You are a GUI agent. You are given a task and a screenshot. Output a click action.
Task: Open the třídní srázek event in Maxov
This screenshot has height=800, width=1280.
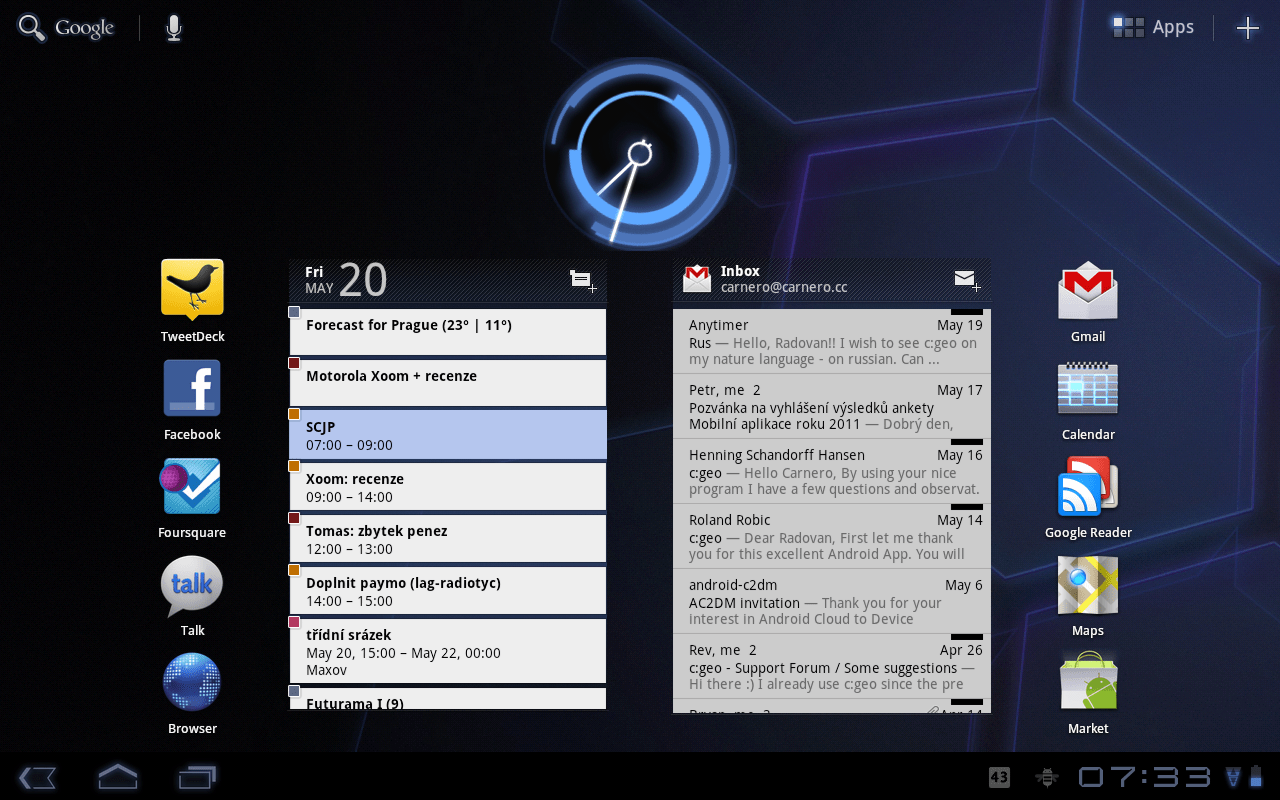click(448, 651)
